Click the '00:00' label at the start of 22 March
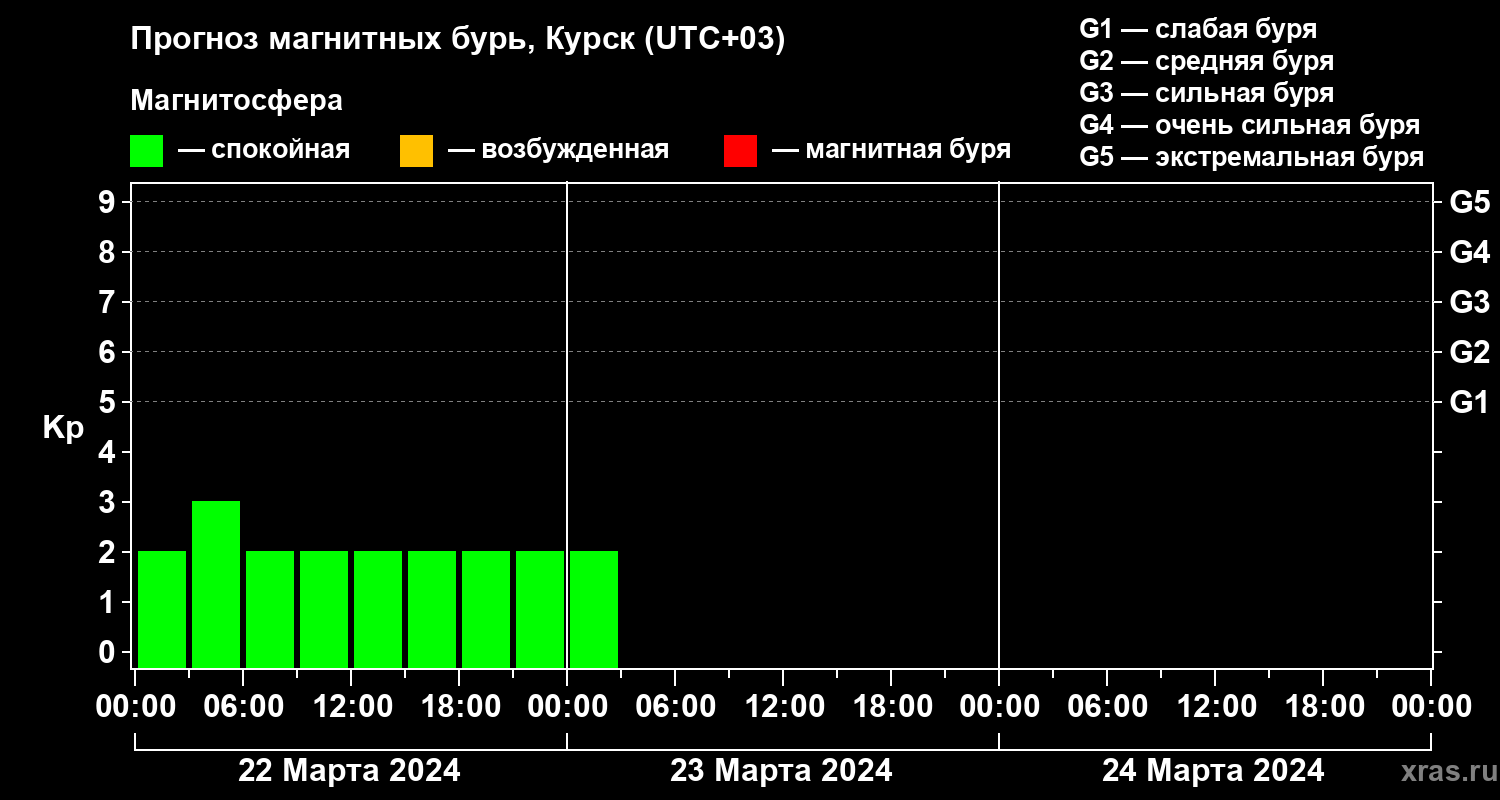Viewport: 1500px width, 800px height. pos(135,706)
